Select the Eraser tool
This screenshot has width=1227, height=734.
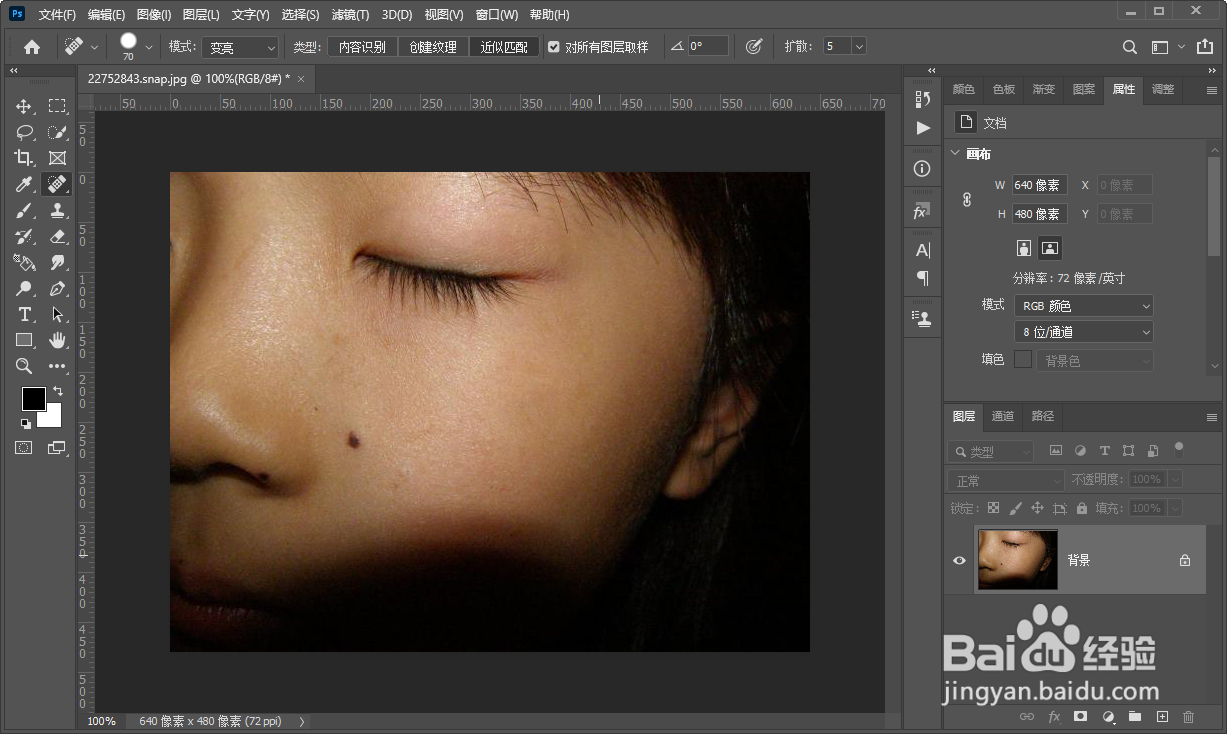pos(57,236)
